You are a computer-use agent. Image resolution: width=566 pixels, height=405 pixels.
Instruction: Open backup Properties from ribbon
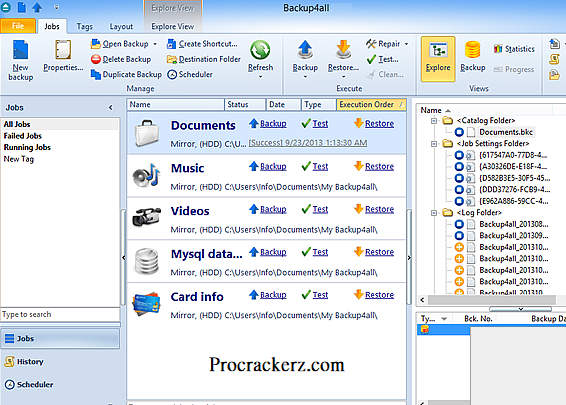(63, 56)
